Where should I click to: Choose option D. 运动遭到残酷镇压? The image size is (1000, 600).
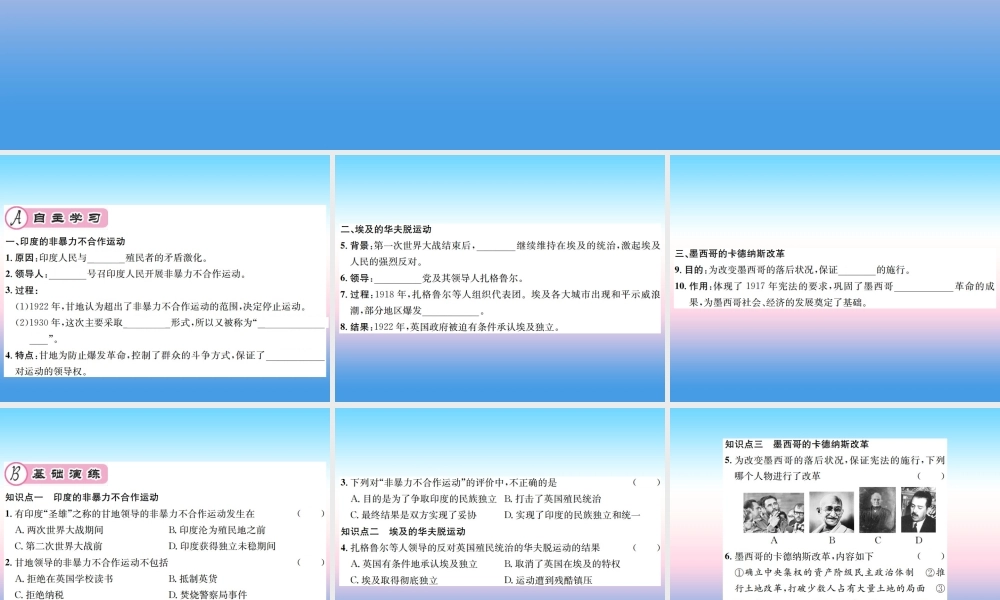click(548, 580)
